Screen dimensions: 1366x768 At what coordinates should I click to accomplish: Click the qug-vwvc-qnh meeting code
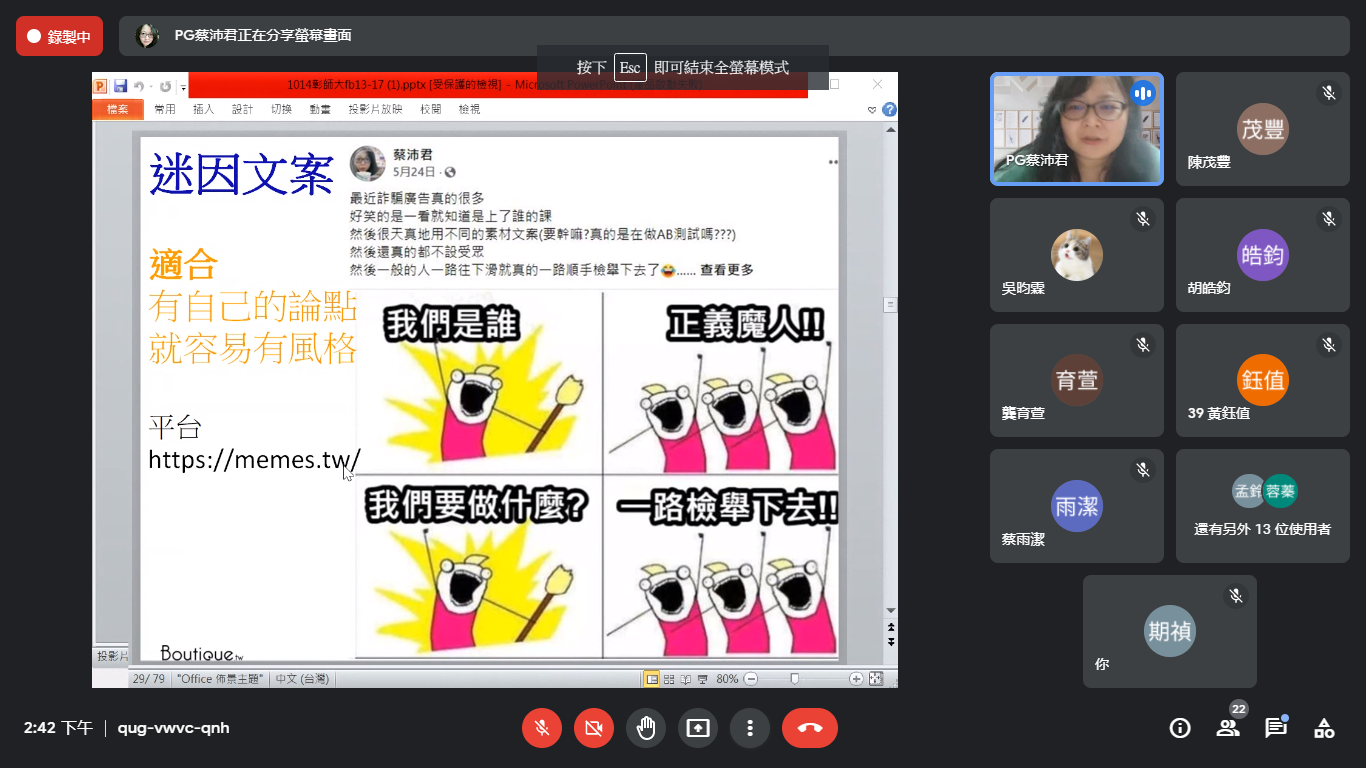click(173, 728)
